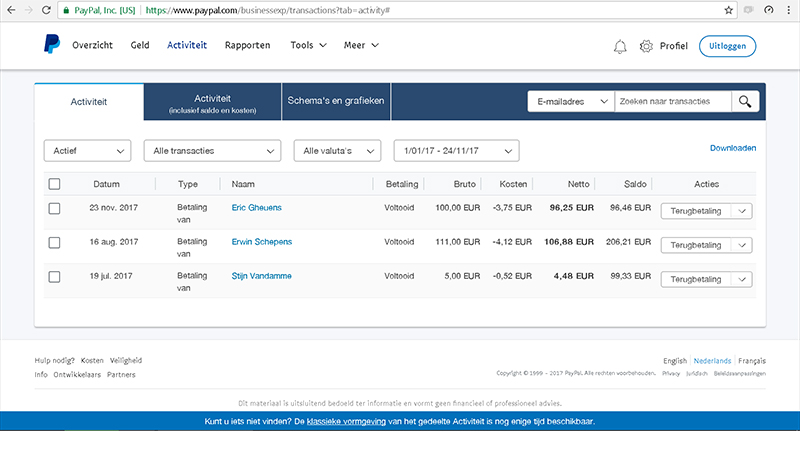Open the Alle transacties dropdown
The width and height of the screenshot is (800, 450).
tap(212, 151)
